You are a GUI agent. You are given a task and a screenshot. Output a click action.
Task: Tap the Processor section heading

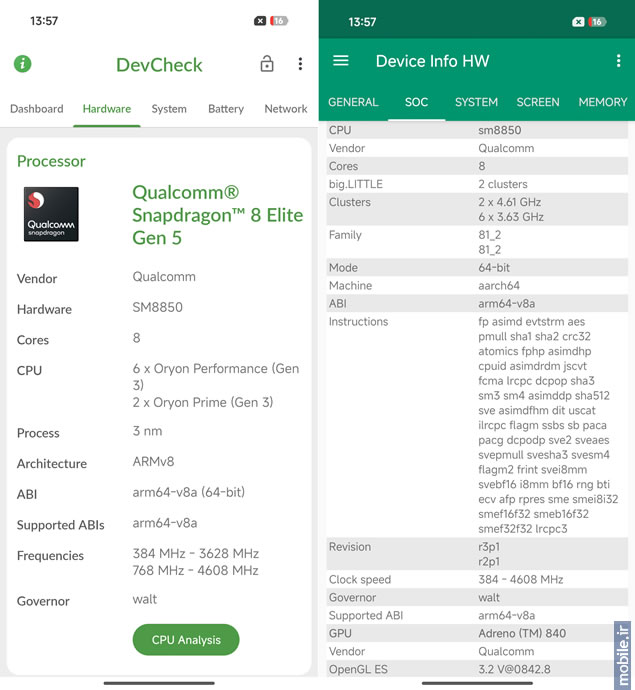tap(51, 161)
